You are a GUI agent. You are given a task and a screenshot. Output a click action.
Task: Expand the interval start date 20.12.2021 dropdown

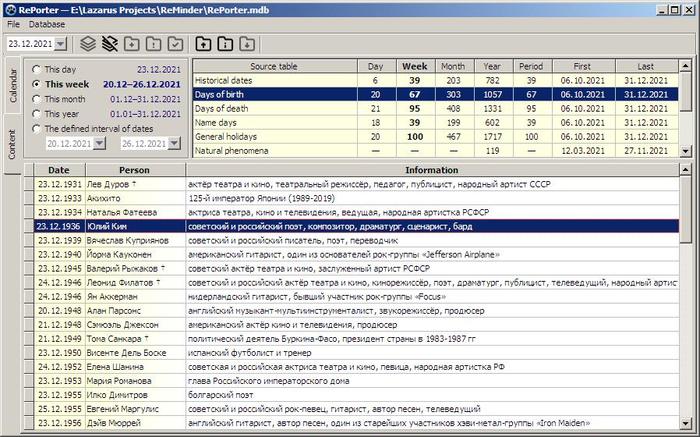pyautogui.click(x=98, y=144)
